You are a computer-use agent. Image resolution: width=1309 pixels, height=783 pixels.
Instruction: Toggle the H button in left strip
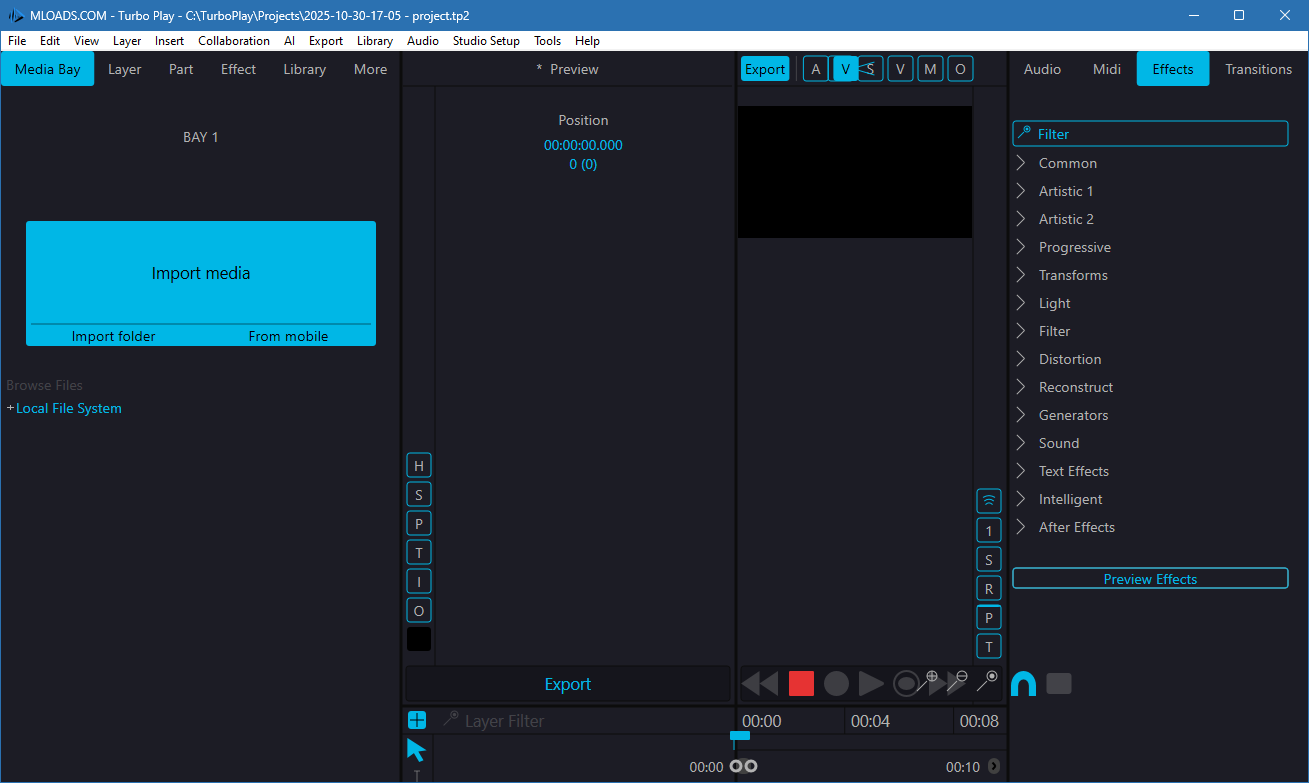(x=418, y=466)
